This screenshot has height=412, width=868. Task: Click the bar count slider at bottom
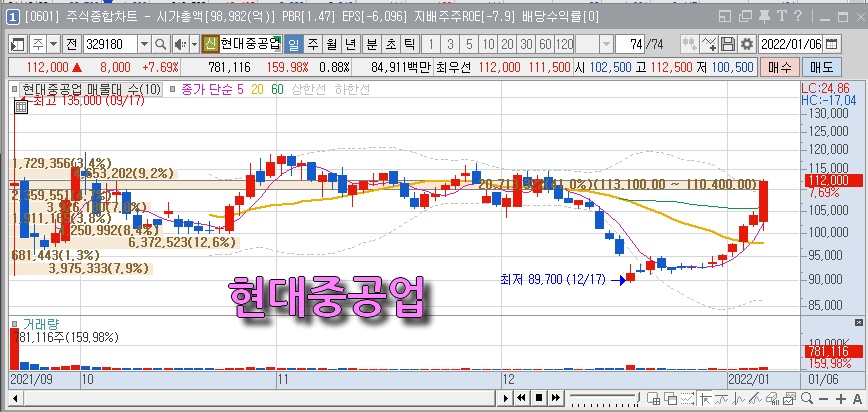click(604, 398)
